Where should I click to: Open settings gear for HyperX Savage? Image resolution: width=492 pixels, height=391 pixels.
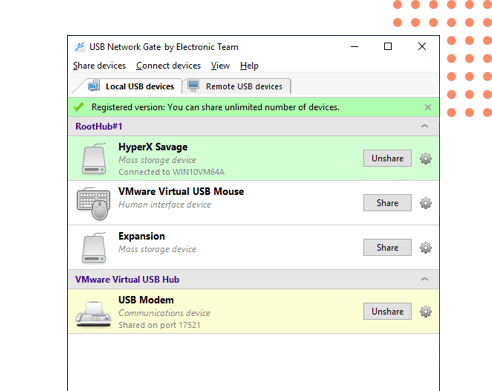(425, 159)
